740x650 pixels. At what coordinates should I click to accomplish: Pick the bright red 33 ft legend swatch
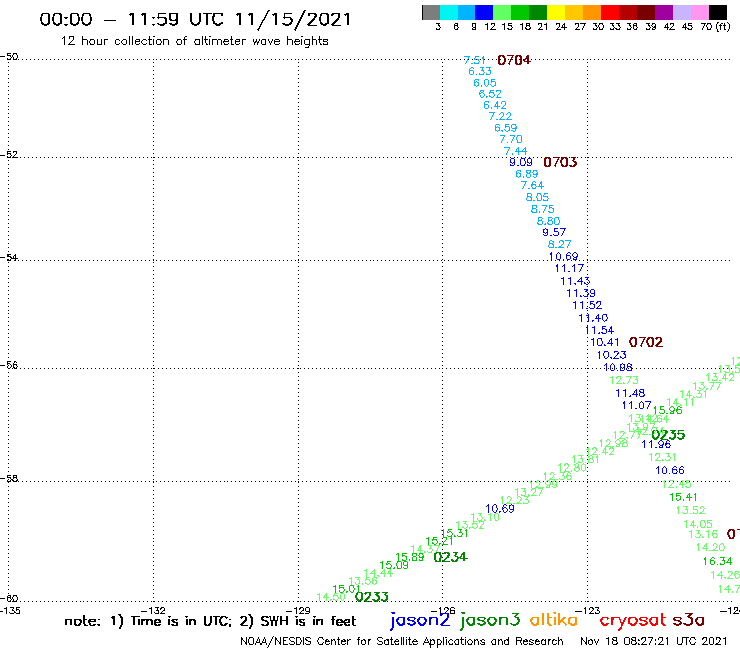point(610,13)
